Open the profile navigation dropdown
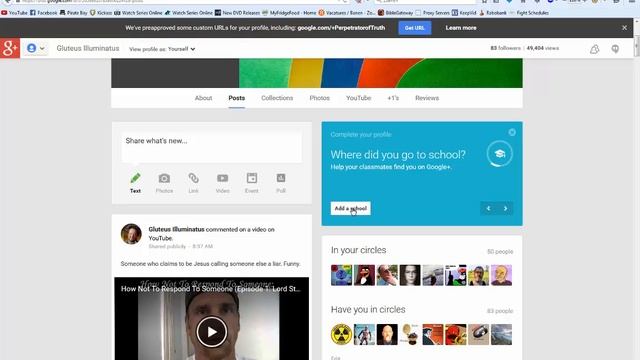 click(x=36, y=48)
